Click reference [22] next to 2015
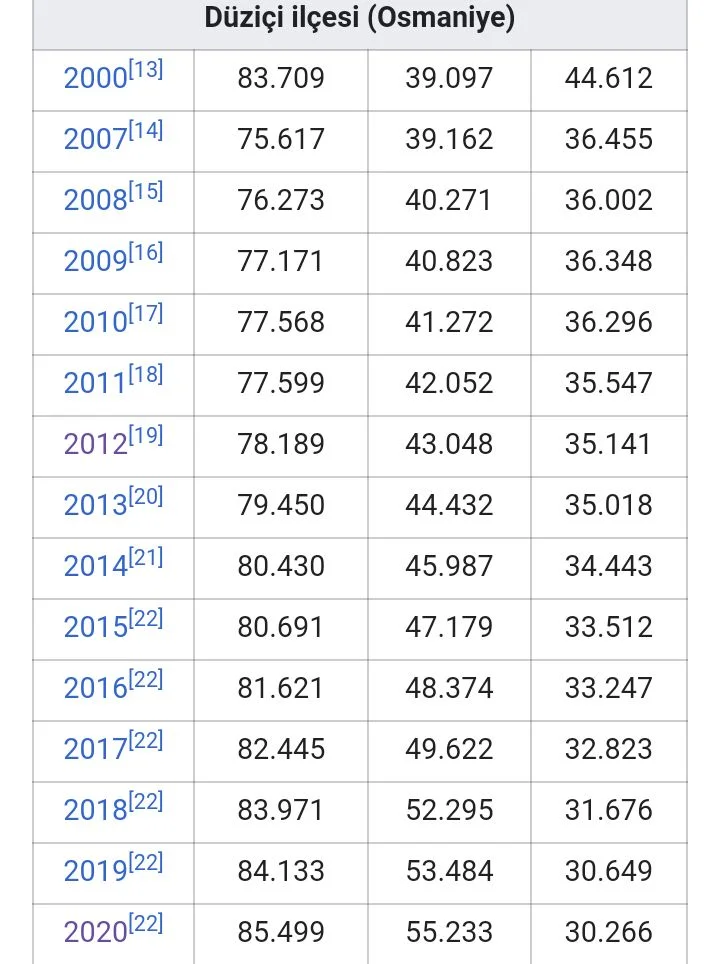Image resolution: width=720 pixels, height=964 pixels. [x=145, y=618]
